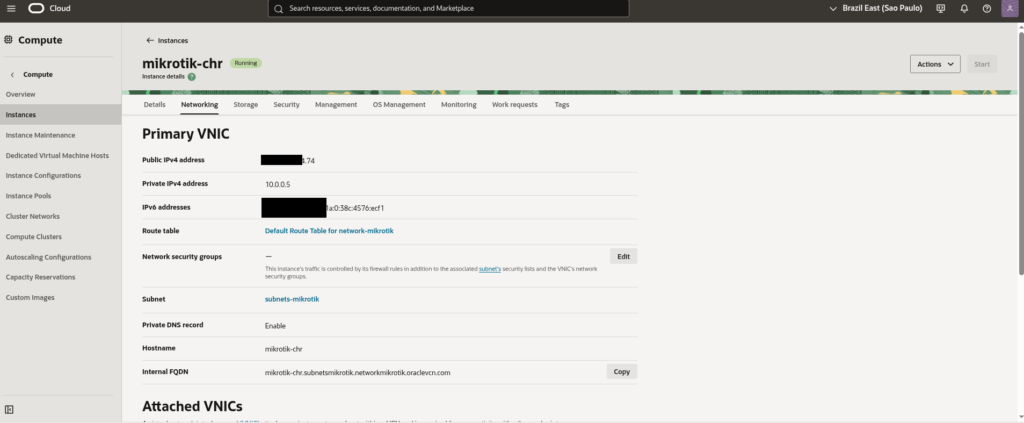Viewport: 1024px width, 423px height.
Task: Expand the Actions dropdown
Action: [935, 64]
